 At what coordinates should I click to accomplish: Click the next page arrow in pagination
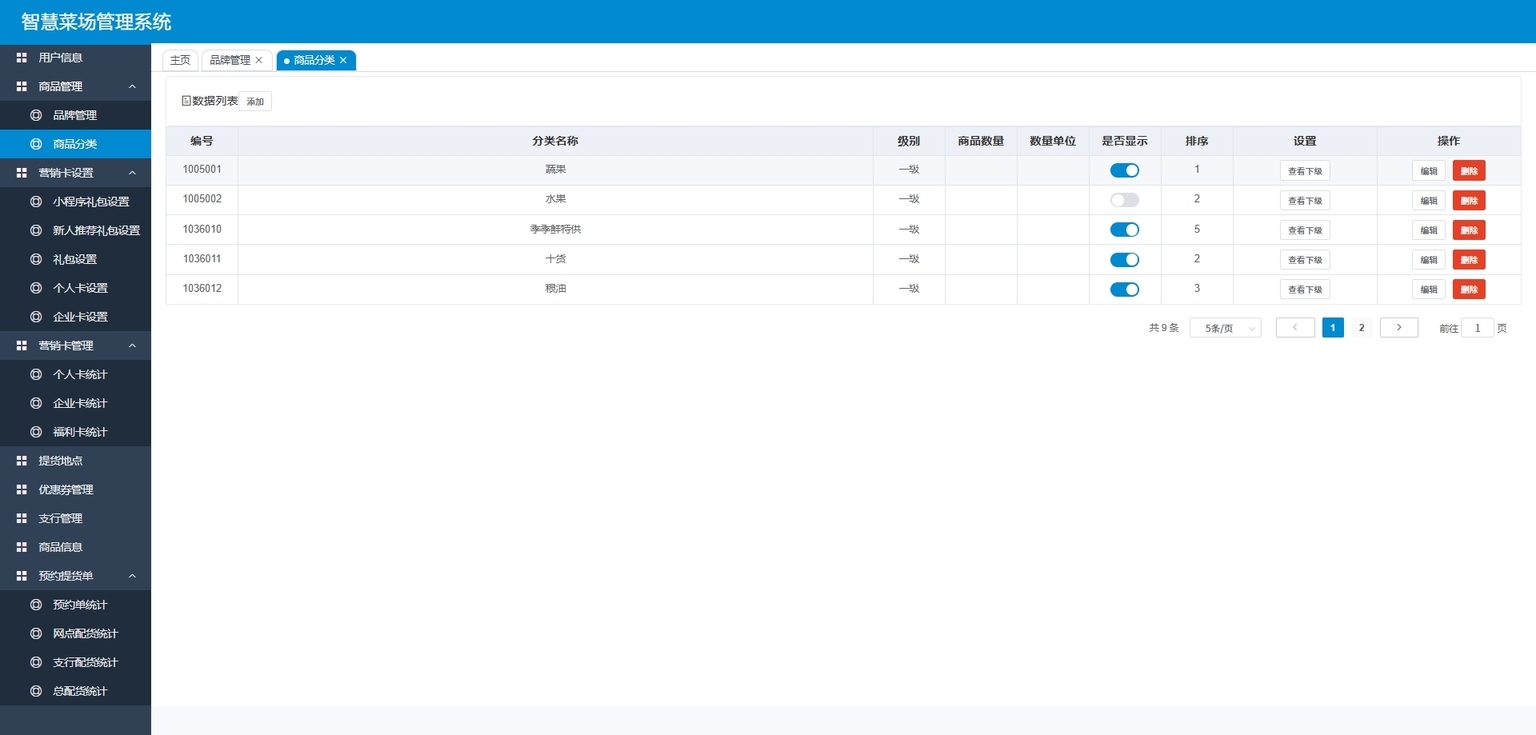[x=1399, y=327]
